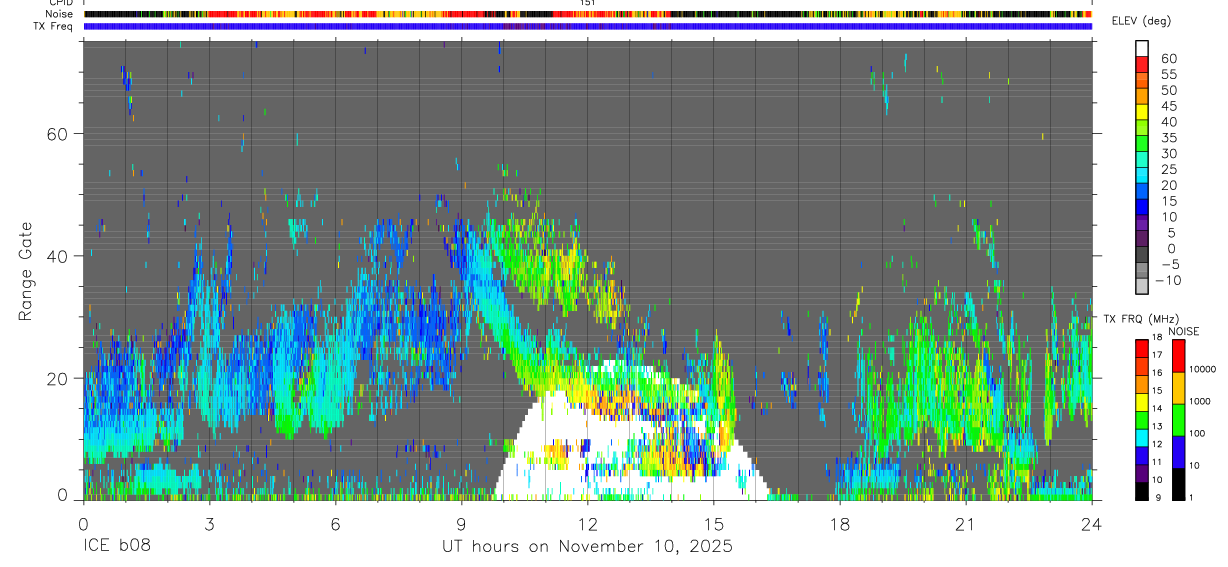Click the '10000' label on the NOISE scale
Screen dimensions: 1228x567
tap(1203, 370)
